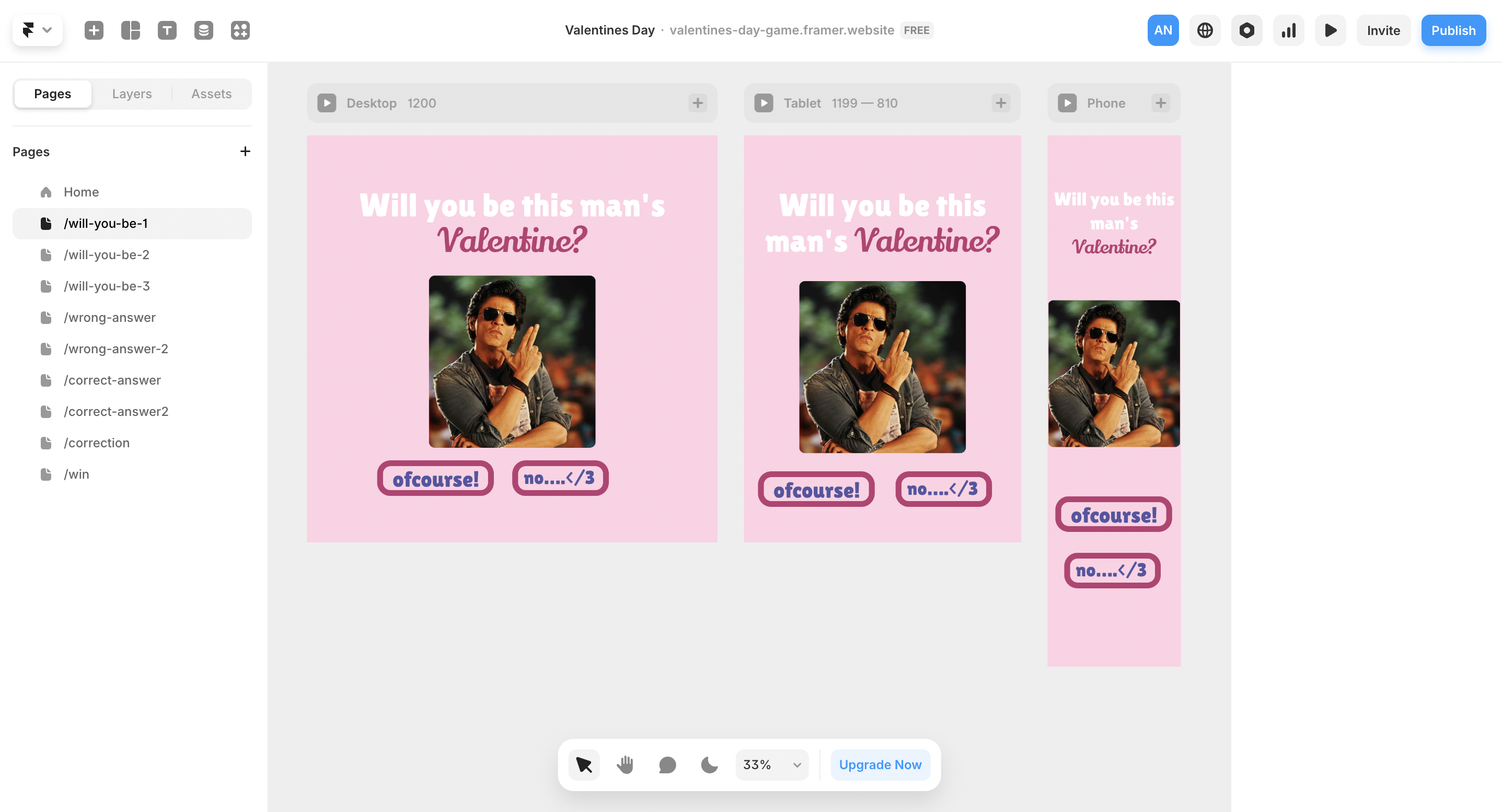Add variant next to Desktop breakpoint
The width and height of the screenshot is (1502, 812).
pyautogui.click(x=697, y=103)
